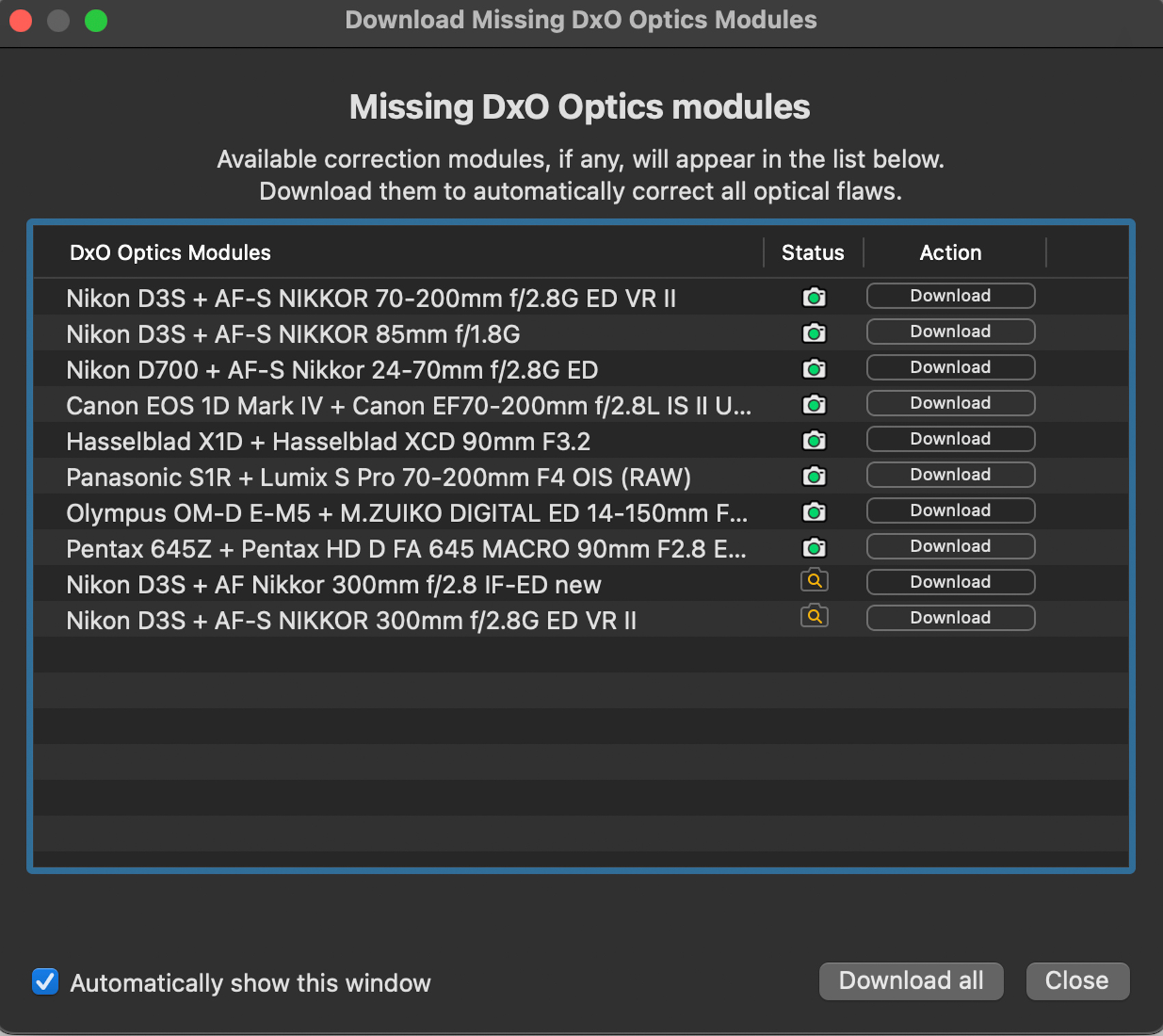Screen dimensions: 1163x1036
Task: Download Canon EOS 1D Mark IV module
Action: [x=950, y=403]
